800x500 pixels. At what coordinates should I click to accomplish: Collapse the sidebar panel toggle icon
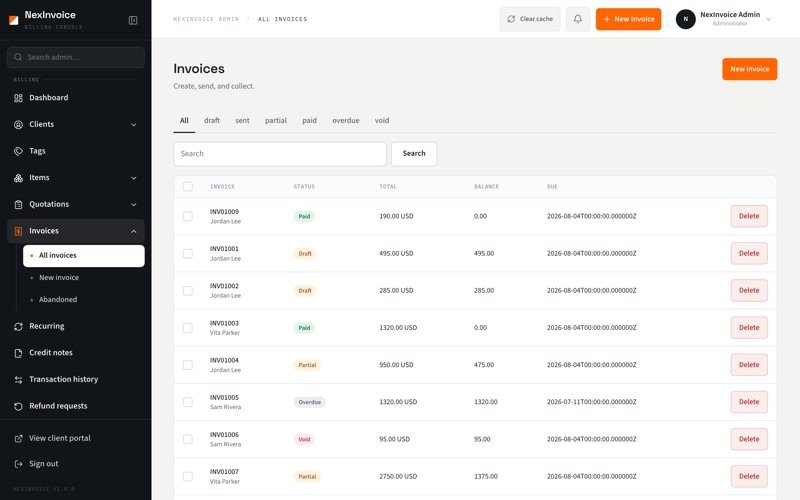tap(133, 20)
